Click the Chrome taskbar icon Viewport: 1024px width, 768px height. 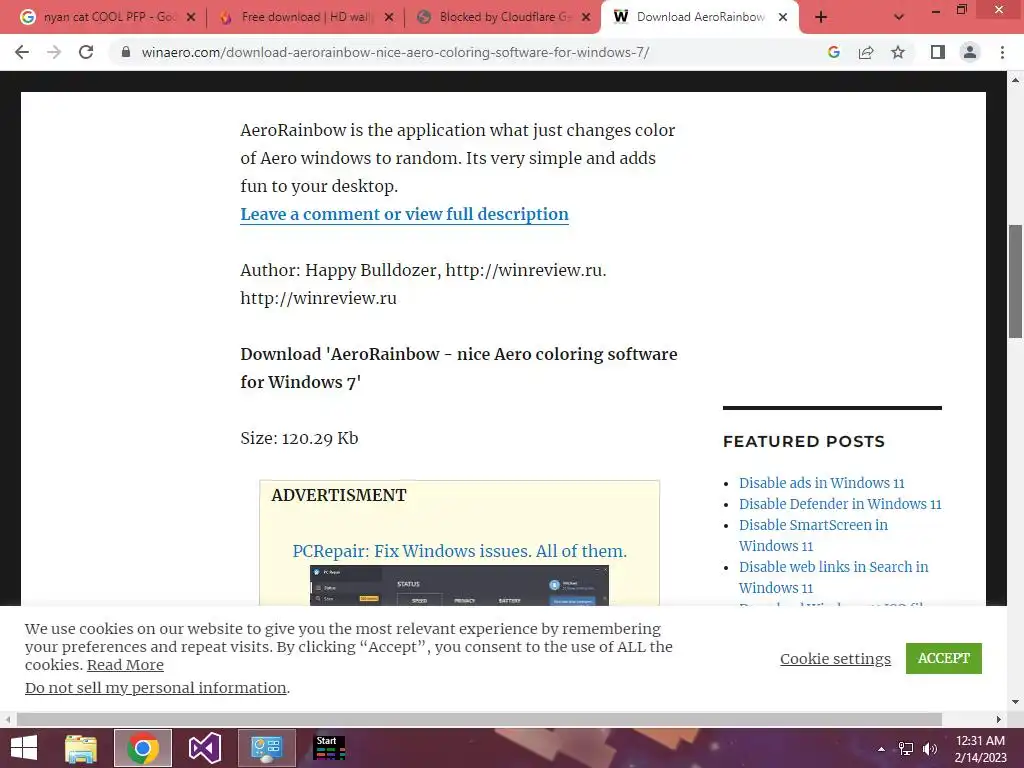click(143, 748)
